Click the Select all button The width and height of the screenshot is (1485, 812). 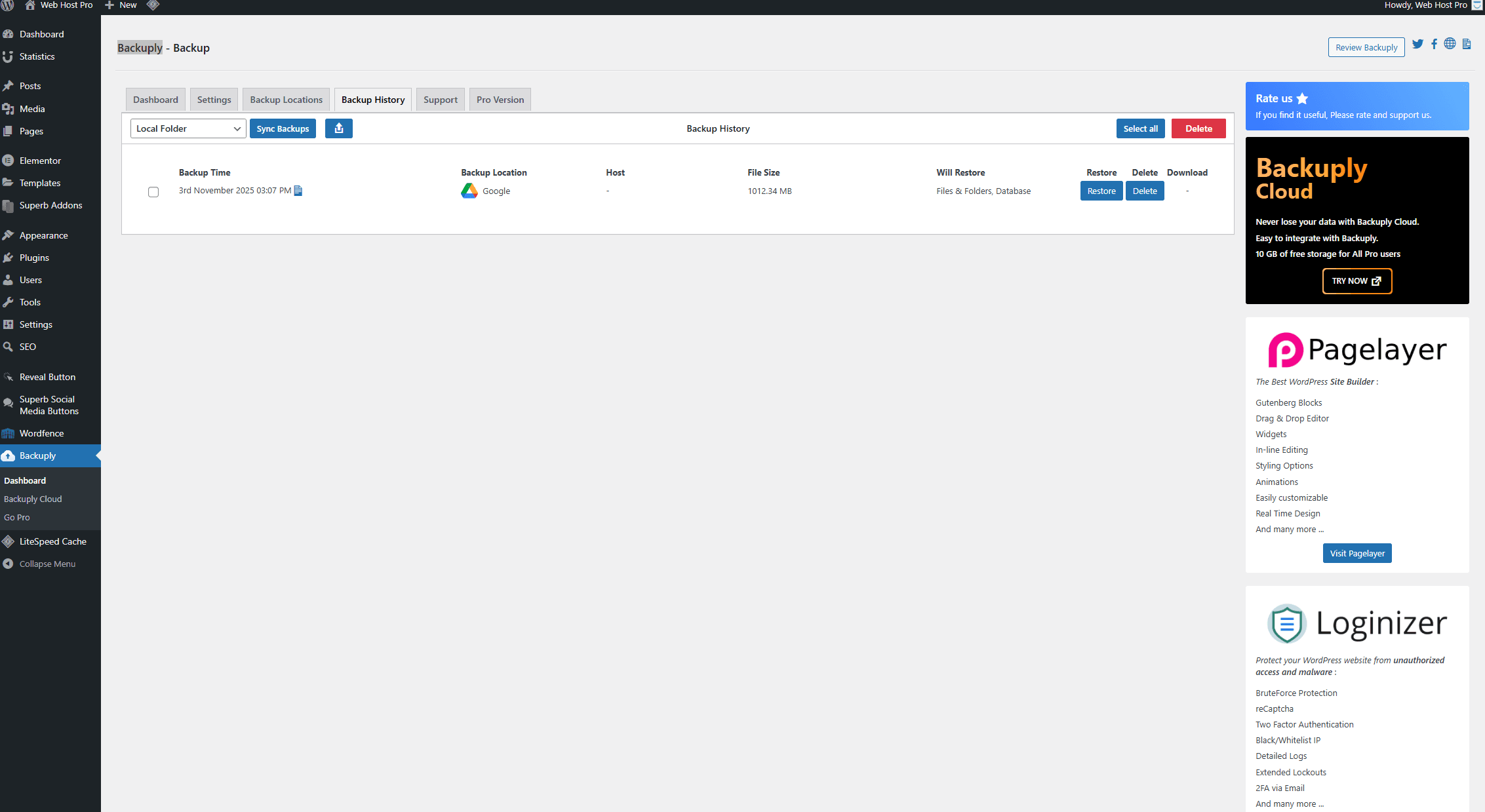(1140, 128)
